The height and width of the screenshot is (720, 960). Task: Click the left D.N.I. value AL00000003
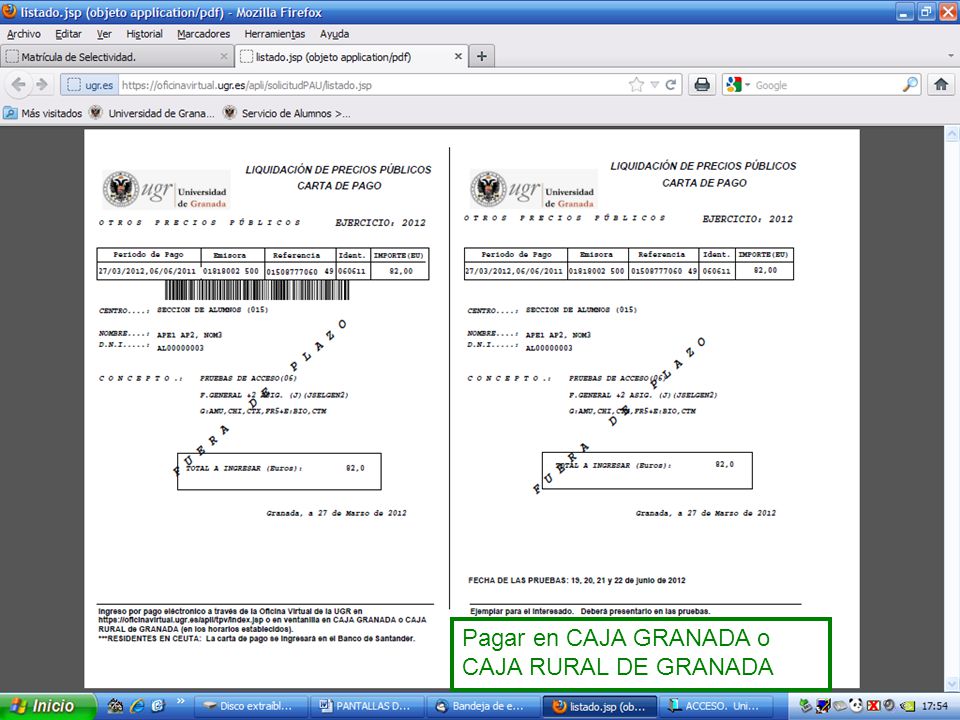(x=180, y=348)
